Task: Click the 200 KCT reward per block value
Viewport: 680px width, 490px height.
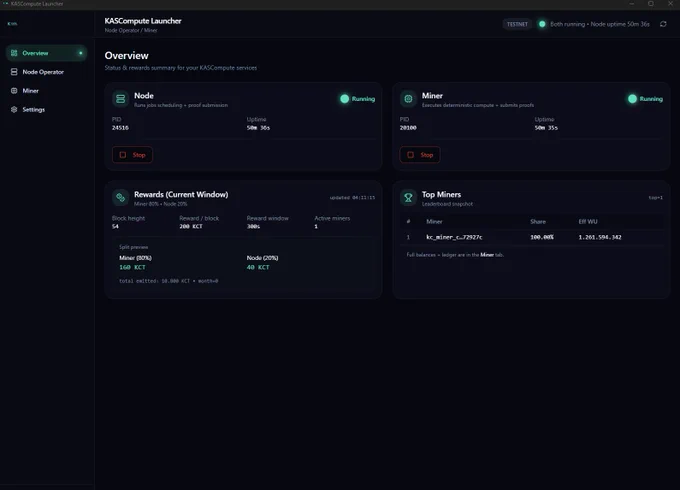Action: coord(191,226)
